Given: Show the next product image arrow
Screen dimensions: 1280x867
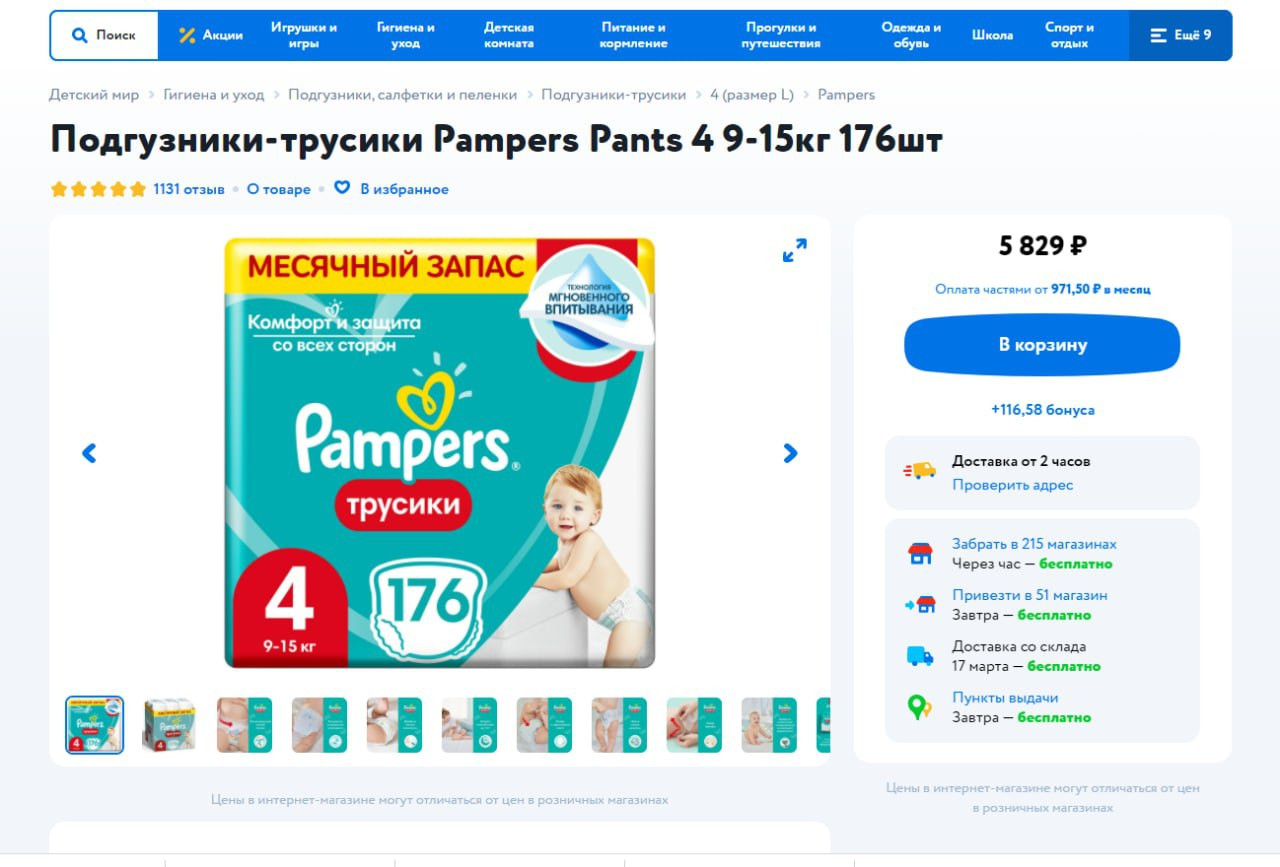Looking at the screenshot, I should [790, 453].
